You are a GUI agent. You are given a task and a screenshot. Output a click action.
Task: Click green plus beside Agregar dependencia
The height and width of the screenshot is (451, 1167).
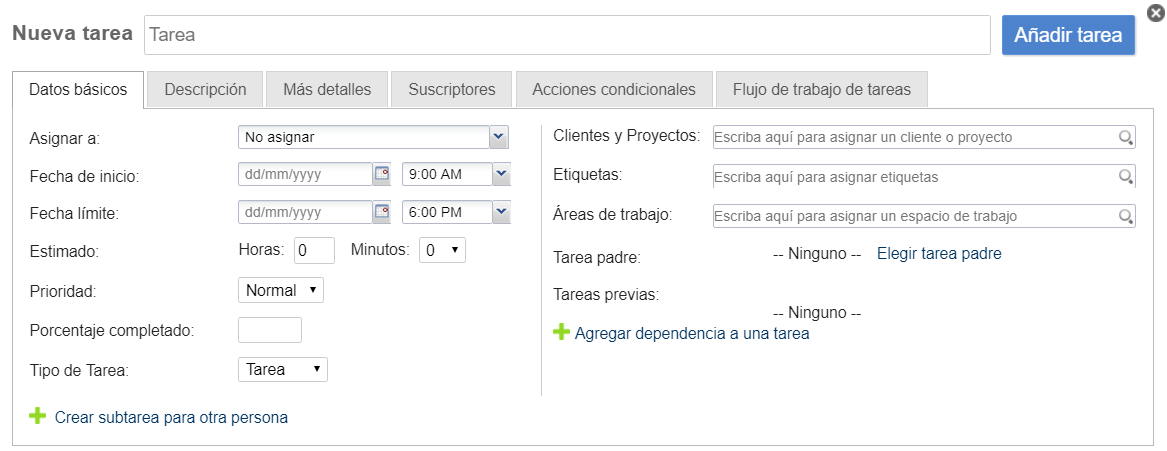point(562,333)
